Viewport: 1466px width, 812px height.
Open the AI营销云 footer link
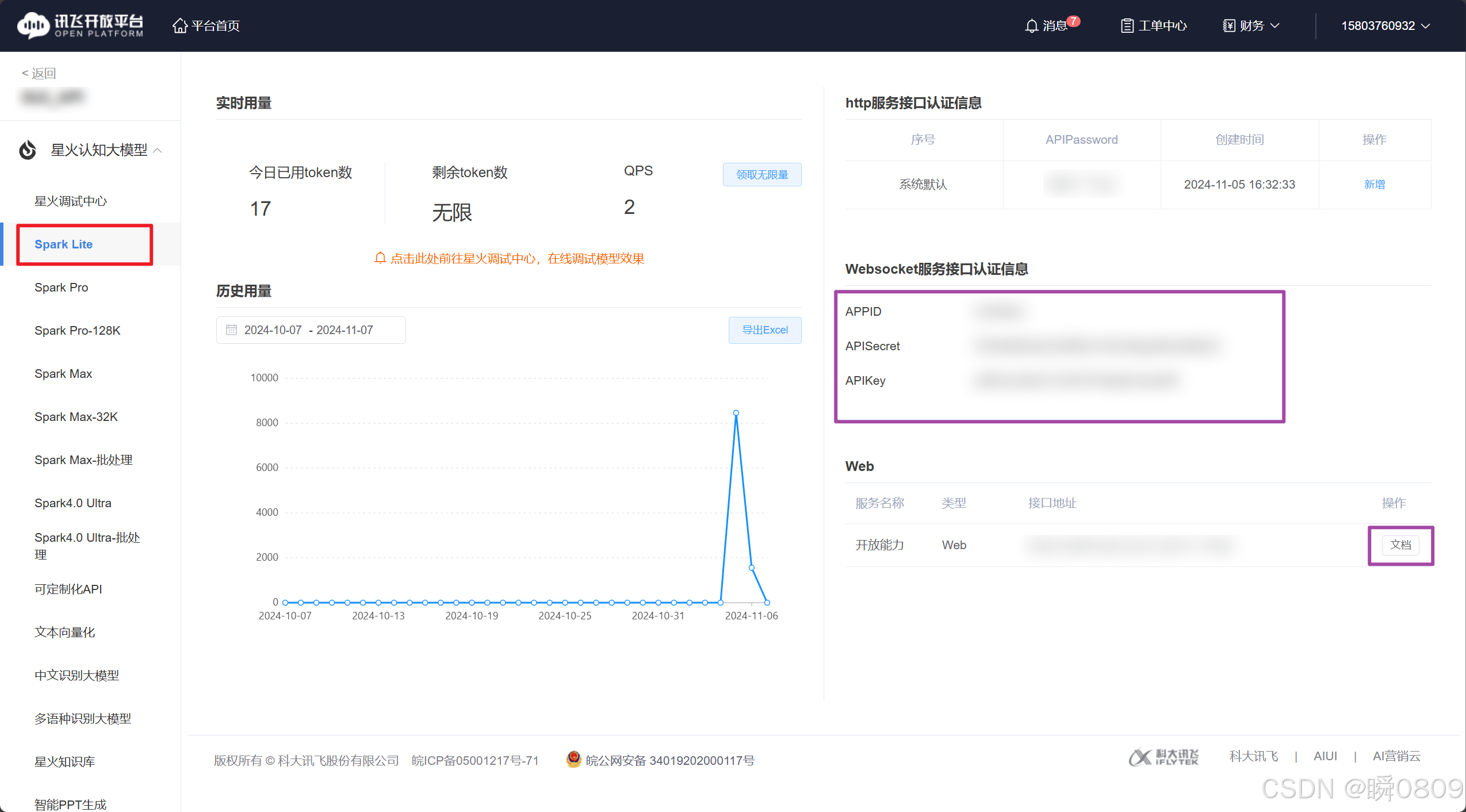pyautogui.click(x=1396, y=756)
